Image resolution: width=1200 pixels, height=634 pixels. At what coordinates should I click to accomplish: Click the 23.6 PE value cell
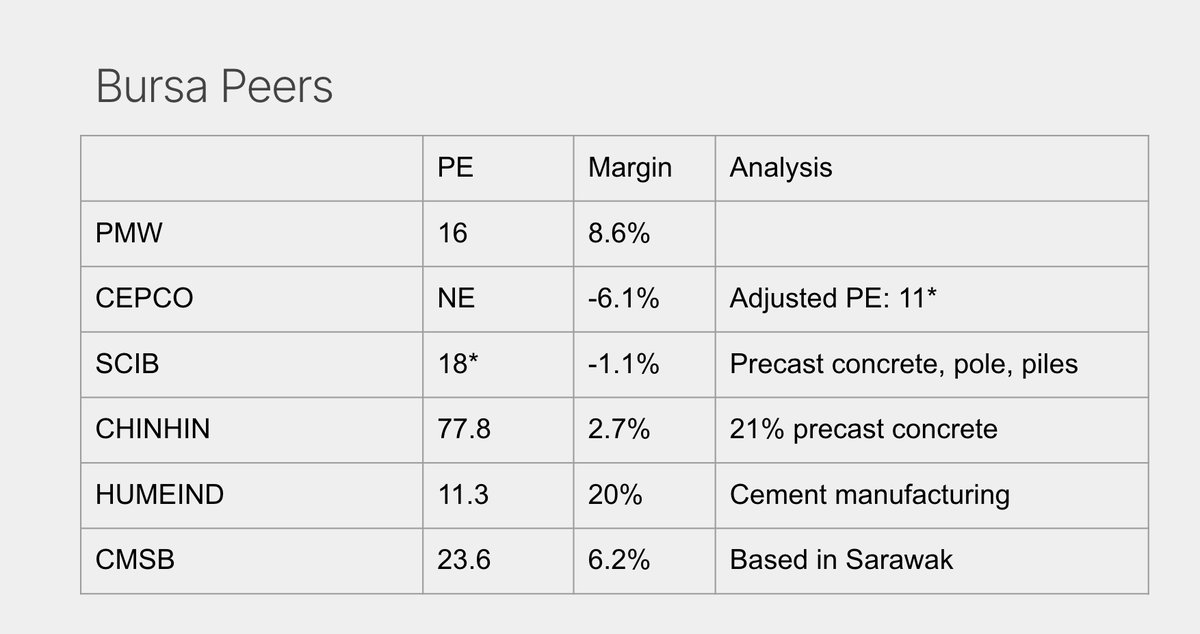coord(463,559)
